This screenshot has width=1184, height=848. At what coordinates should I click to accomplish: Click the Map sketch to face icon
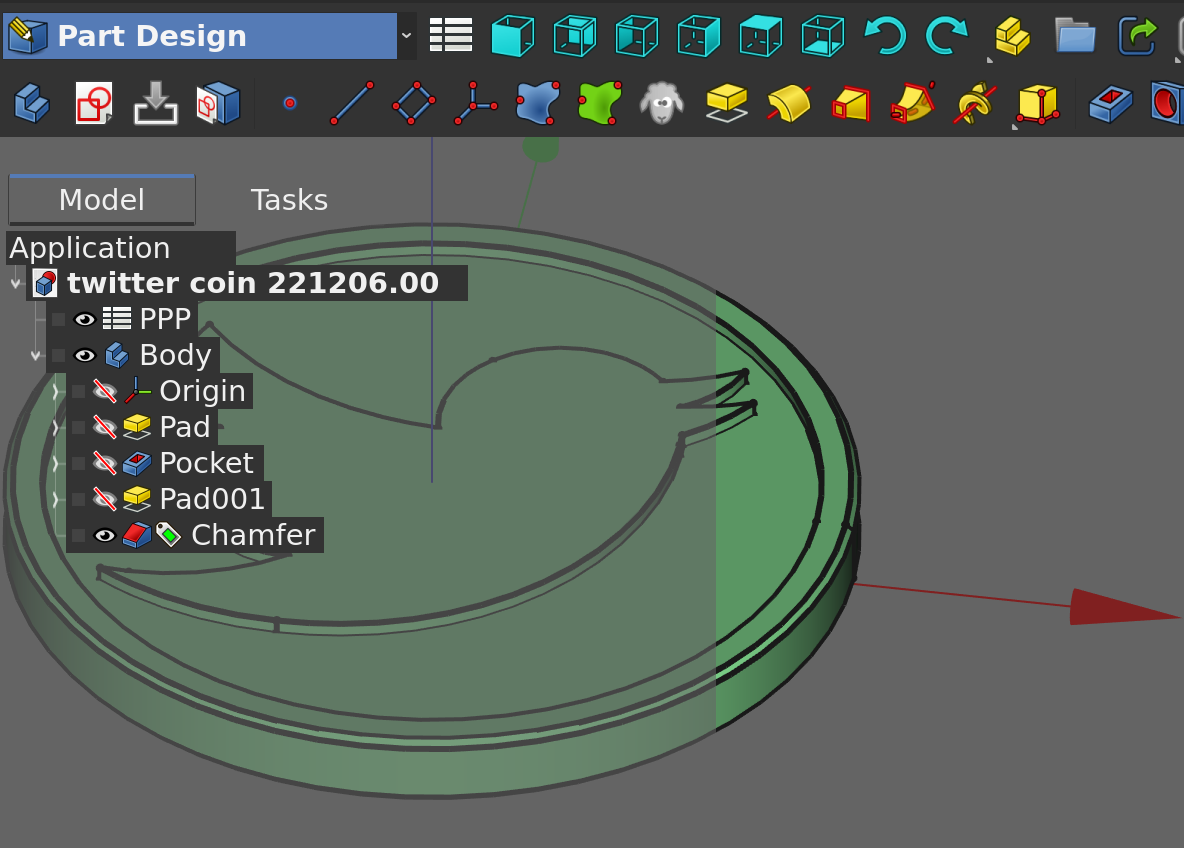(x=156, y=103)
